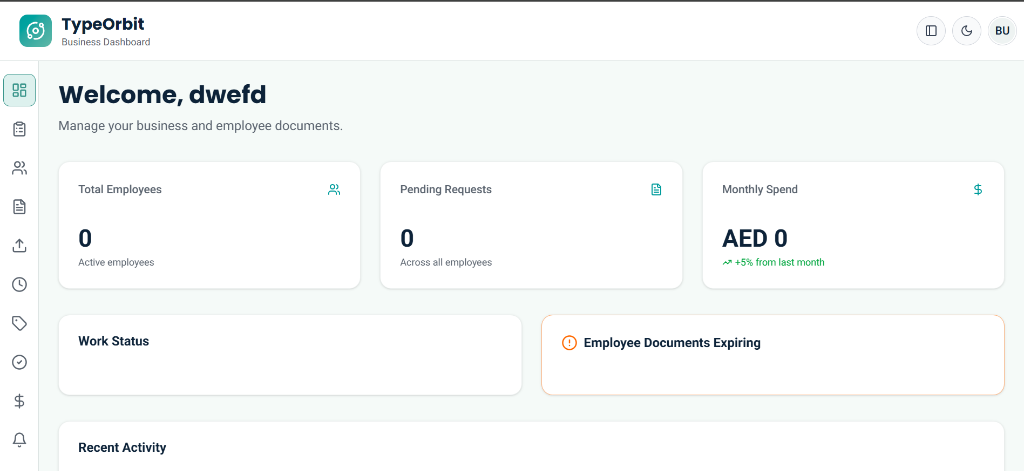The image size is (1024, 471).
Task: Toggle dark mode with moon button
Action: click(x=966, y=31)
